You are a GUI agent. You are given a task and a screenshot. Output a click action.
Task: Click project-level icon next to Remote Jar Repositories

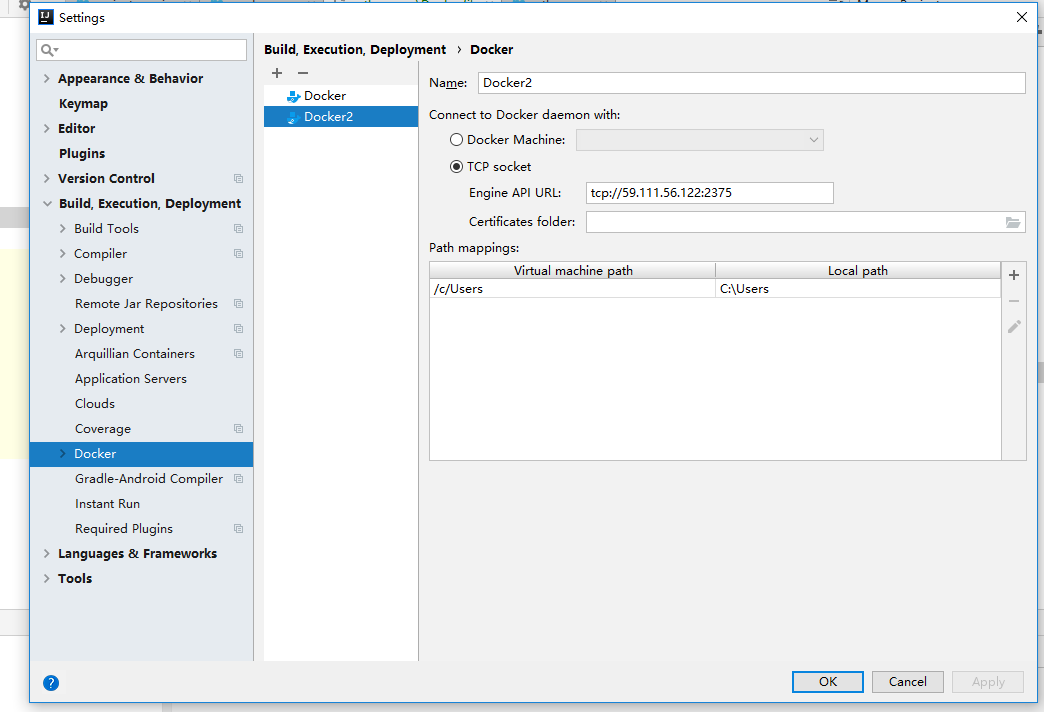tap(238, 304)
